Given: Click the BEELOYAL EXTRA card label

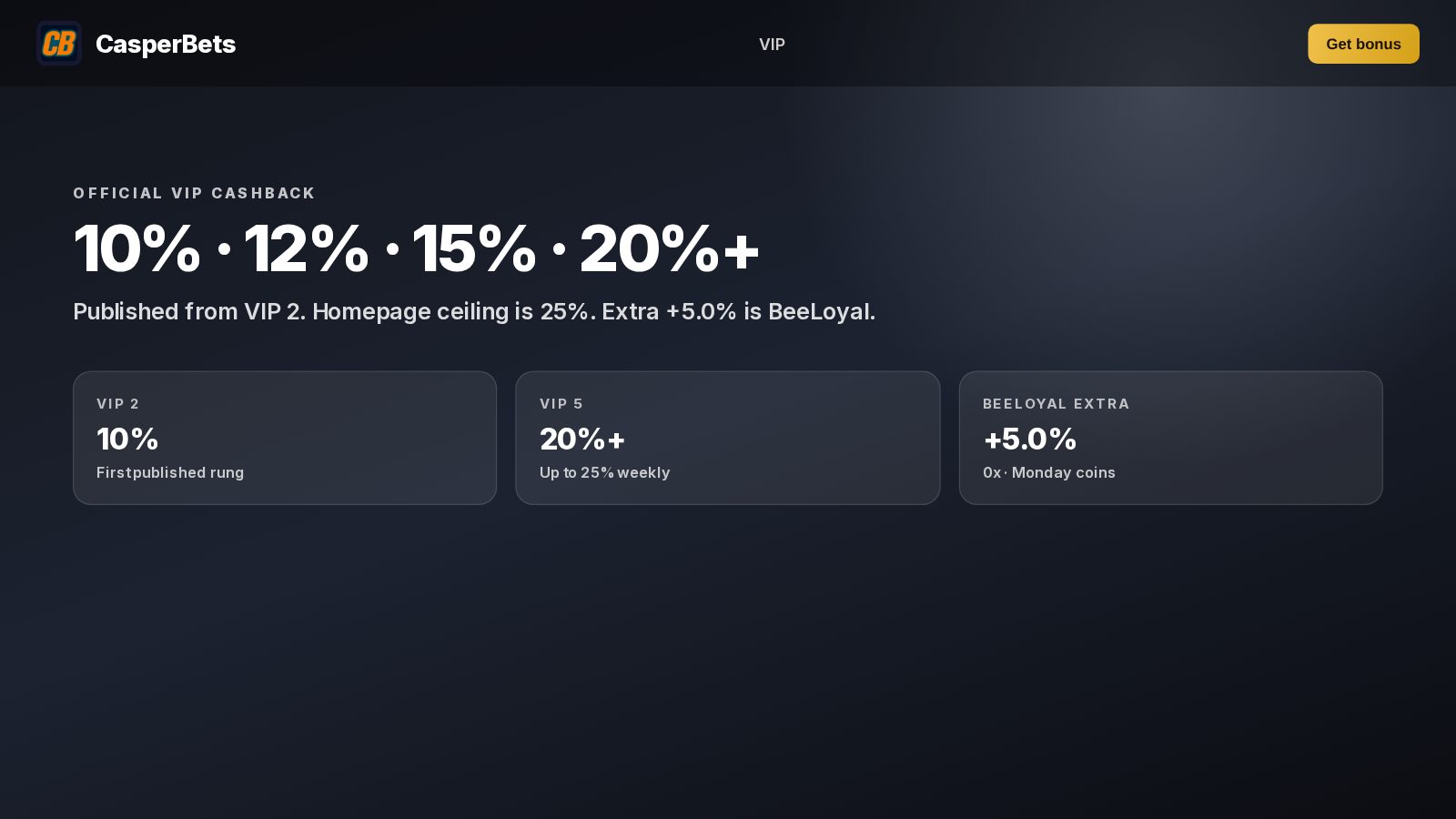Looking at the screenshot, I should 1056,403.
